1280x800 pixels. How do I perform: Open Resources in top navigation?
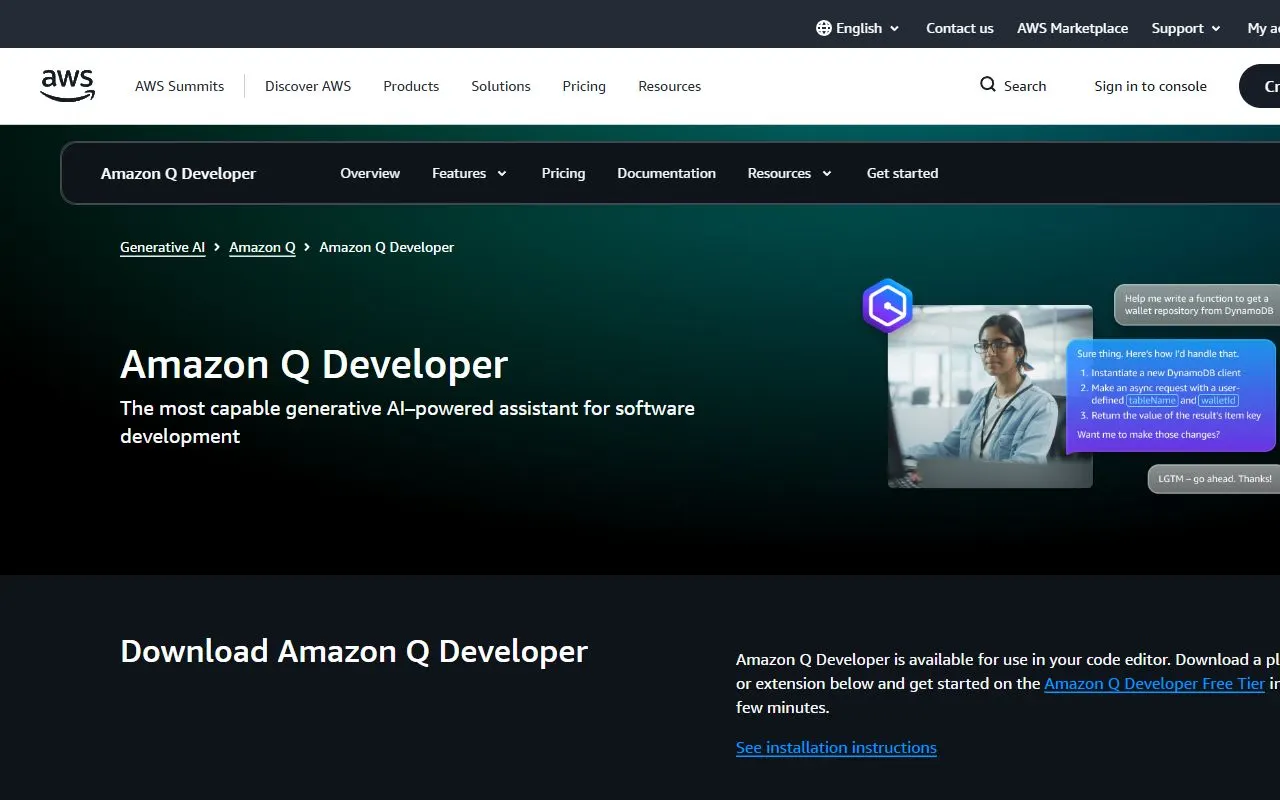click(670, 86)
